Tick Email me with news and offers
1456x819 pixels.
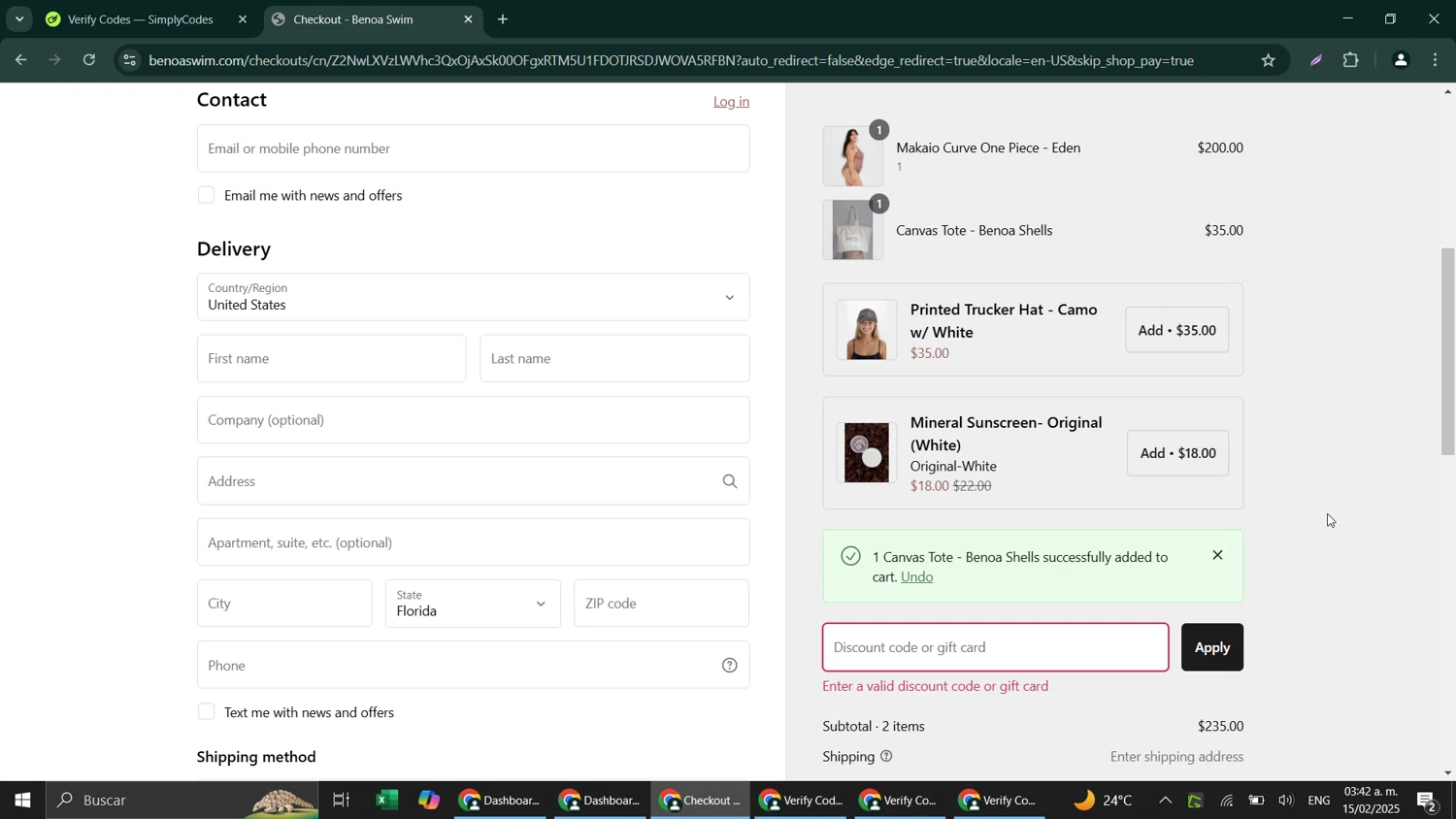coord(206,195)
